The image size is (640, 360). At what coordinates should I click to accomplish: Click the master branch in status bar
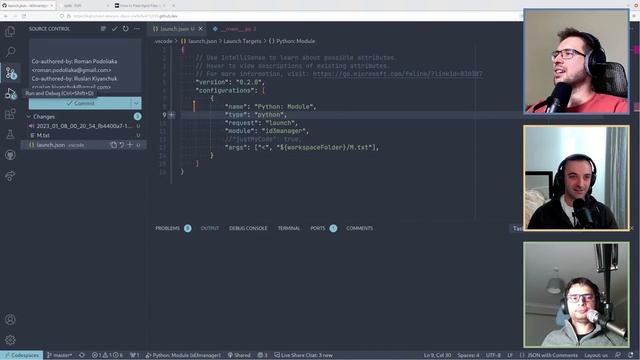pyautogui.click(x=60, y=356)
